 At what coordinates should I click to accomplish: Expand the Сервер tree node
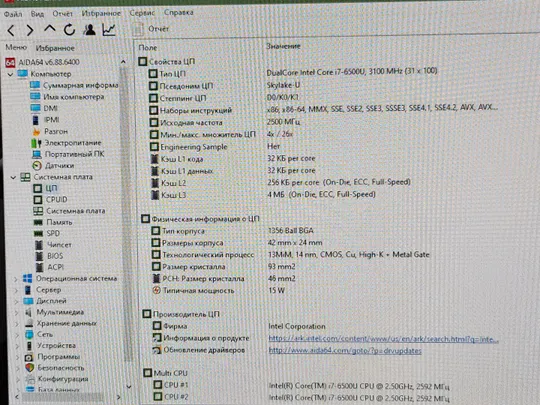point(16,290)
